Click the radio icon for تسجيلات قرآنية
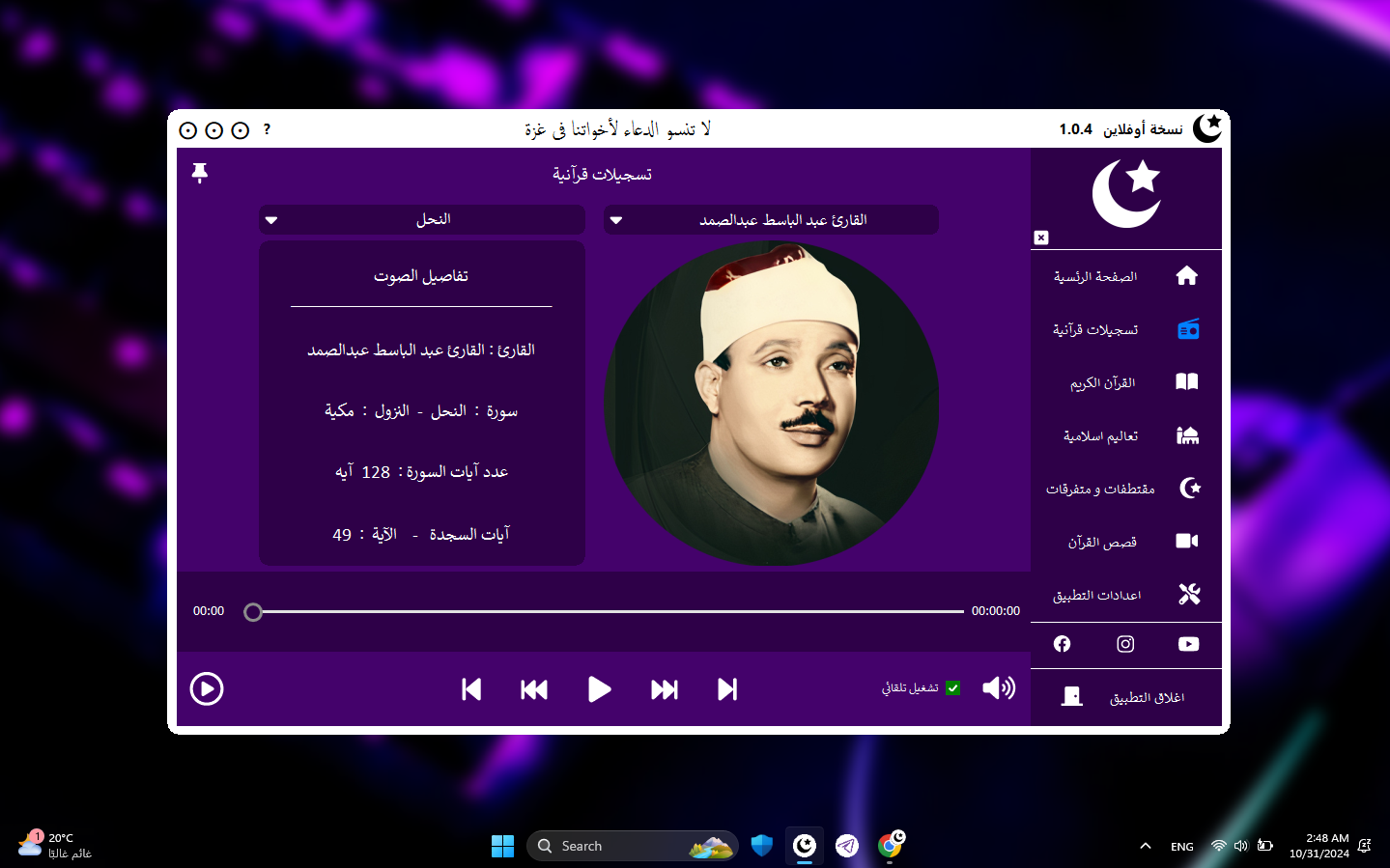Image resolution: width=1390 pixels, height=868 pixels. [x=1187, y=328]
